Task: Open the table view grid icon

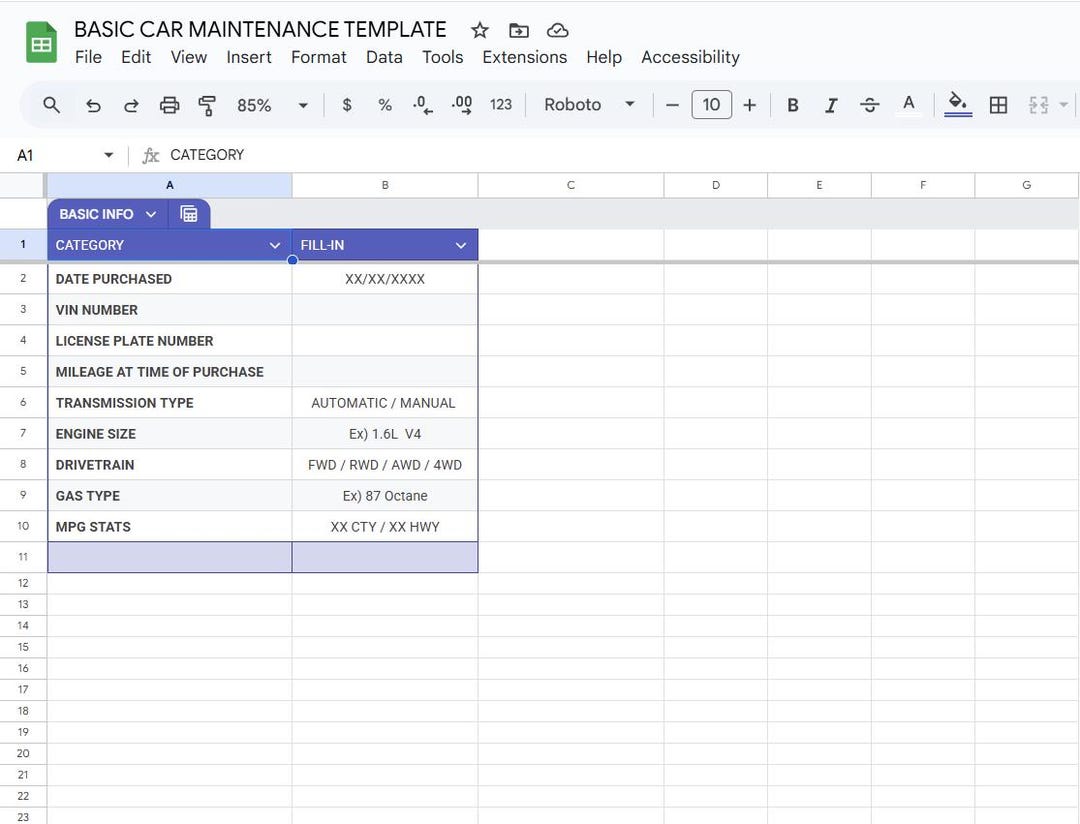Action: [x=189, y=214]
